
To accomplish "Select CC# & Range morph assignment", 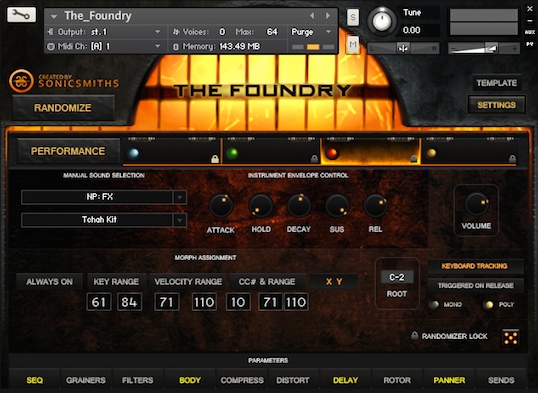I will click(267, 282).
